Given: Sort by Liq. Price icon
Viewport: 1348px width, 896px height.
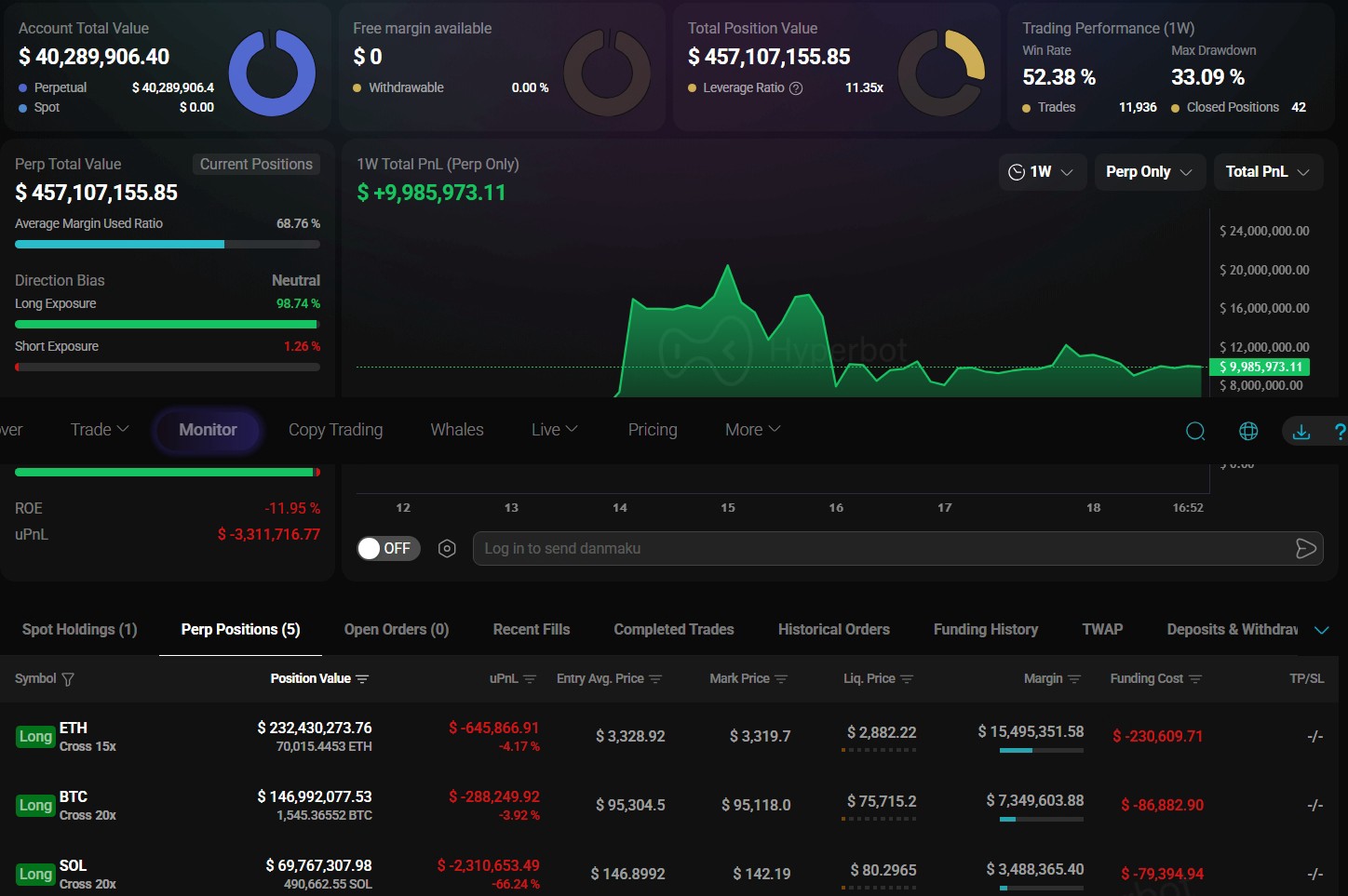Looking at the screenshot, I should 907,679.
